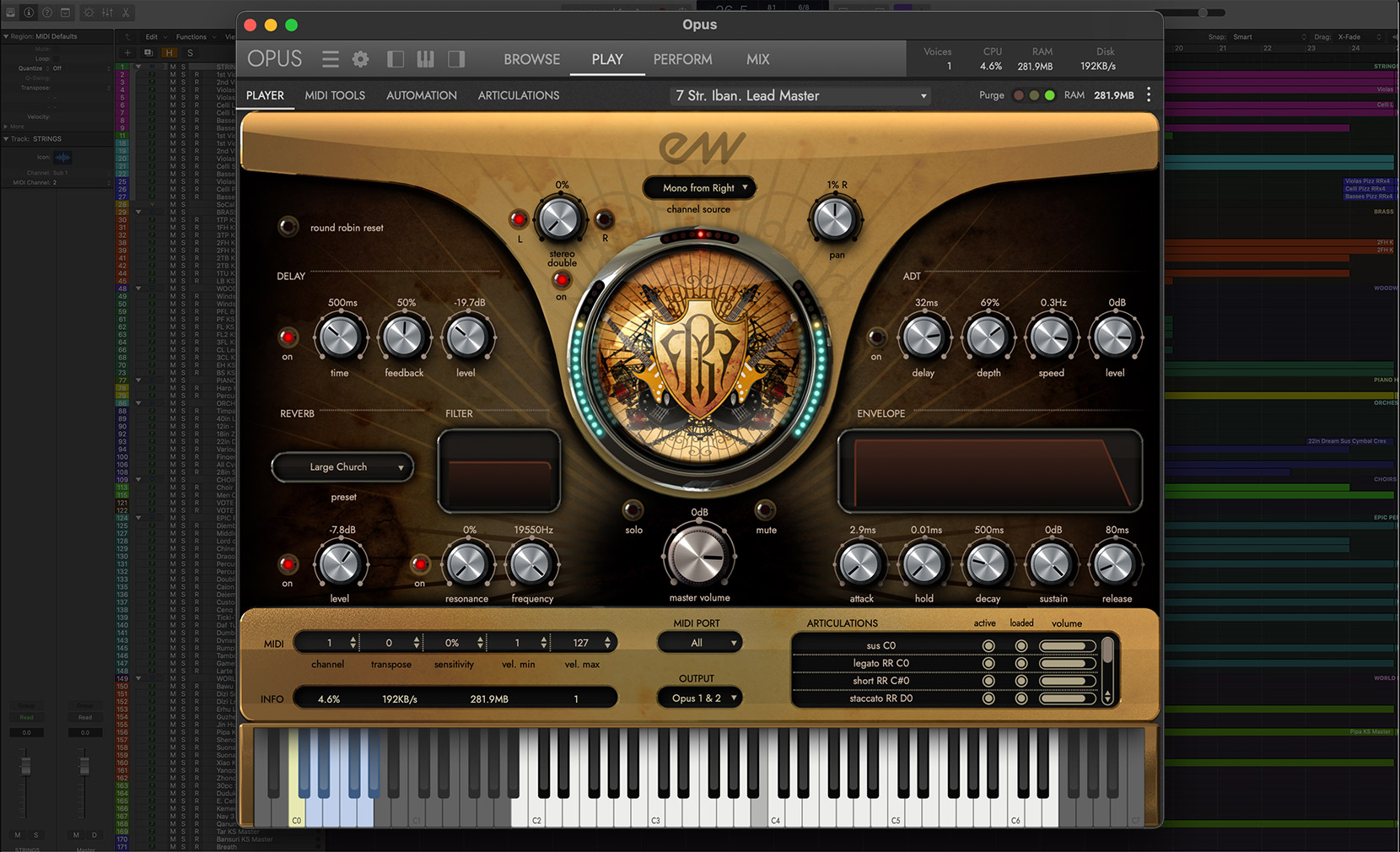Screen dimensions: 1400x852
Task: Toggle the right inspector panel icon
Action: click(456, 59)
